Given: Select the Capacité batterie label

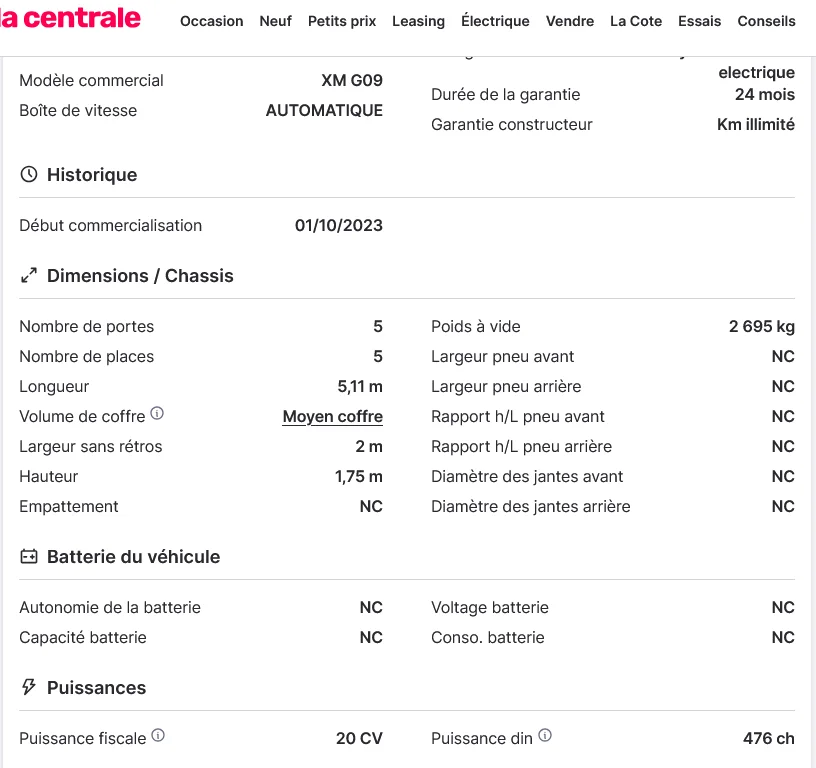Looking at the screenshot, I should pos(83,638).
